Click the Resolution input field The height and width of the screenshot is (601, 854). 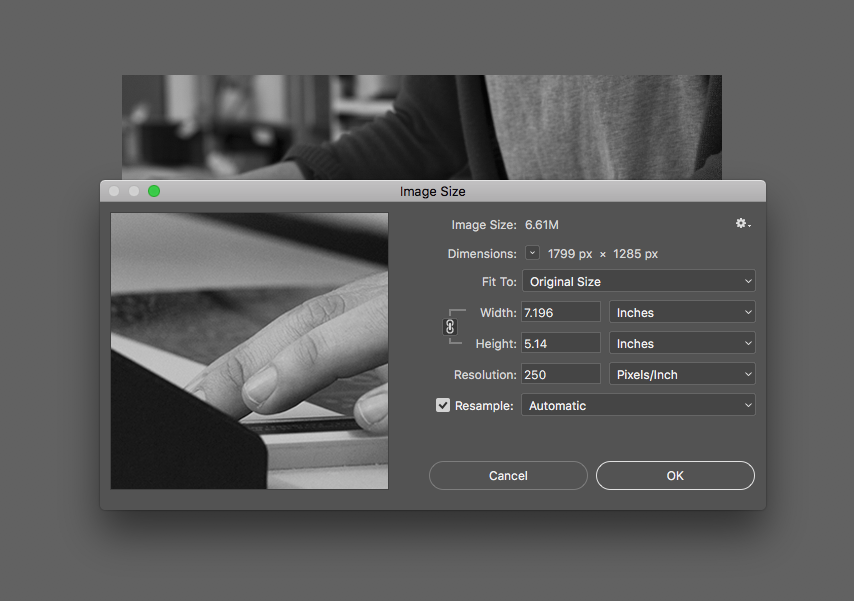pyautogui.click(x=561, y=374)
